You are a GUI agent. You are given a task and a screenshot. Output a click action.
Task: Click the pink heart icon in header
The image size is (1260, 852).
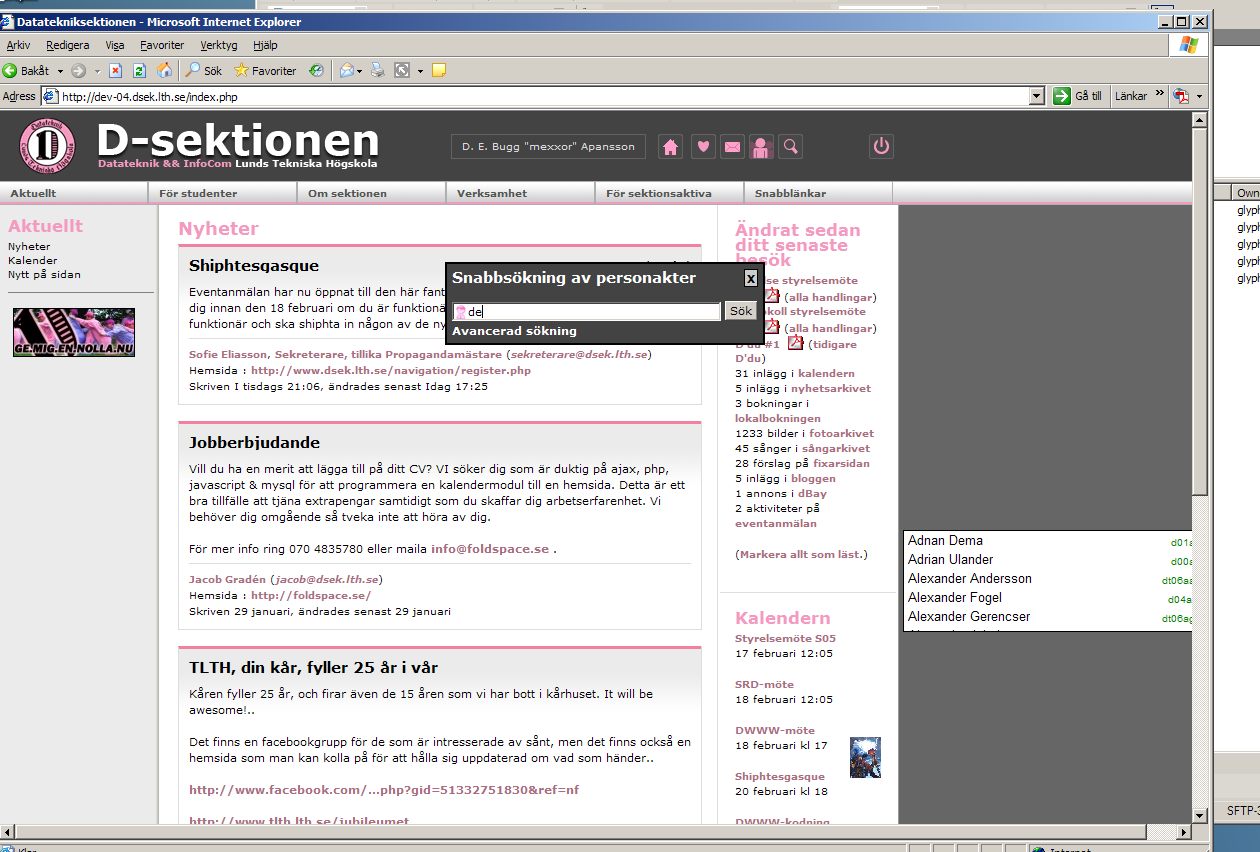(x=703, y=147)
